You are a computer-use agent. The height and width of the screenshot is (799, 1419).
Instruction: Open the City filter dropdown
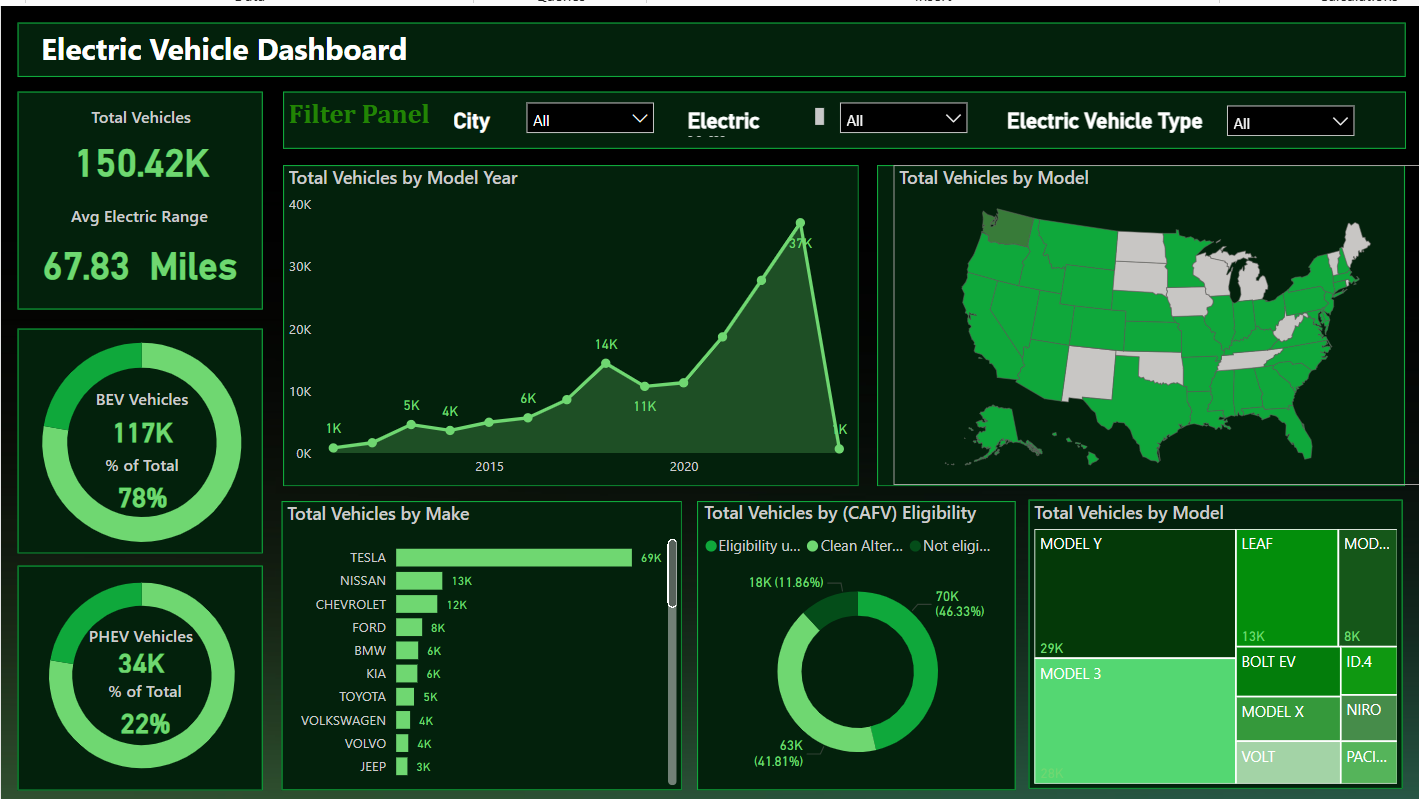tap(590, 119)
